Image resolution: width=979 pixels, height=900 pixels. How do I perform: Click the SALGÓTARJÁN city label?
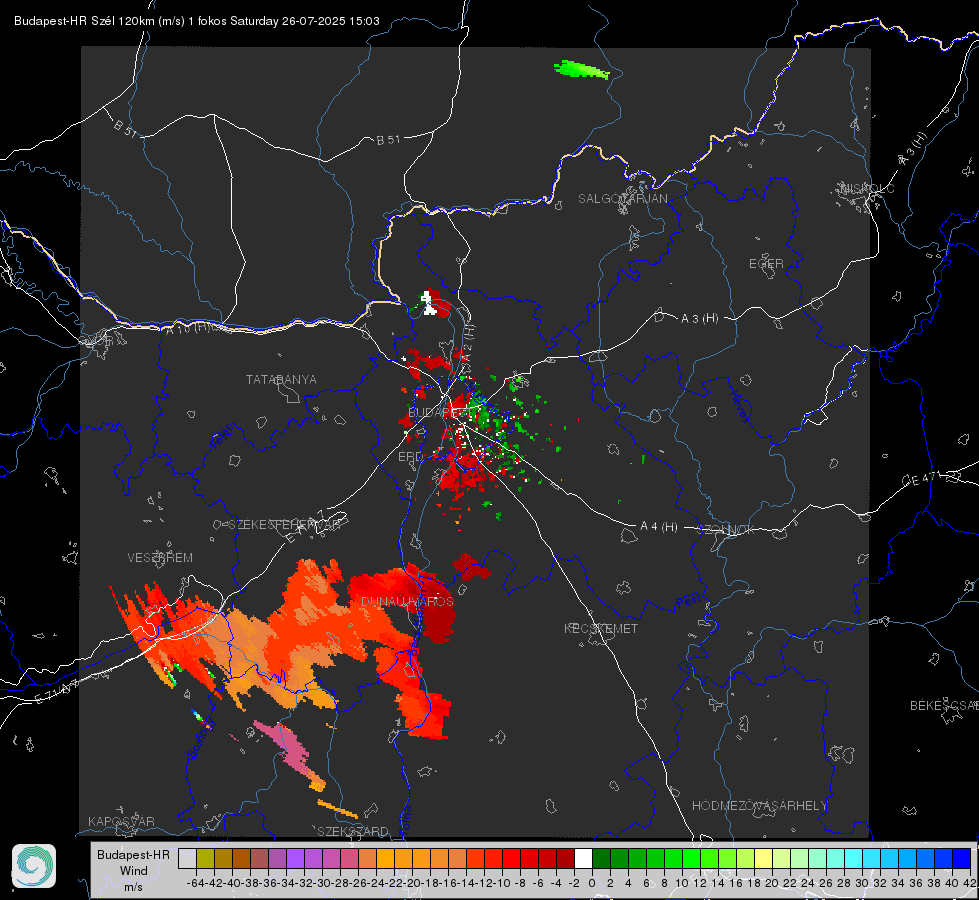[x=622, y=199]
